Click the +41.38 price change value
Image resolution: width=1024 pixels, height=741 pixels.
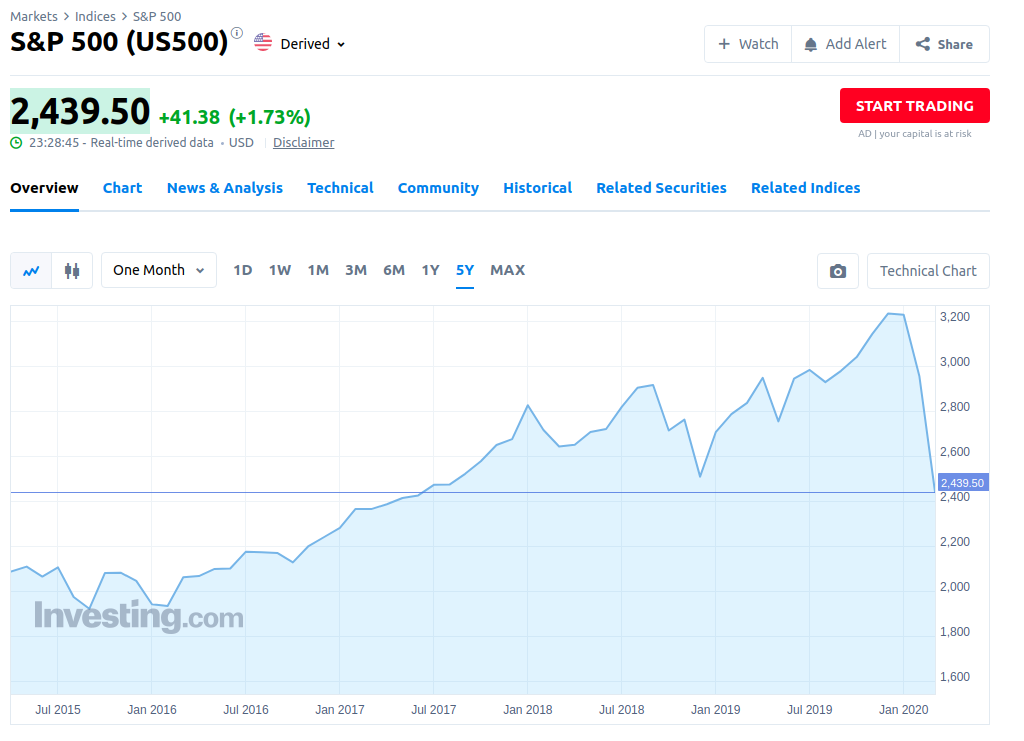pyautogui.click(x=189, y=118)
